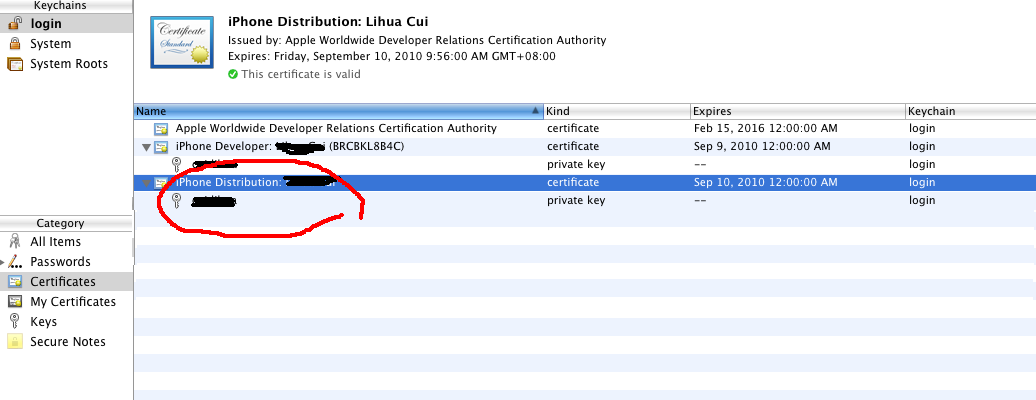Click 'private key' kind below iPhone Developer
This screenshot has height=400, width=1036.
[x=576, y=164]
